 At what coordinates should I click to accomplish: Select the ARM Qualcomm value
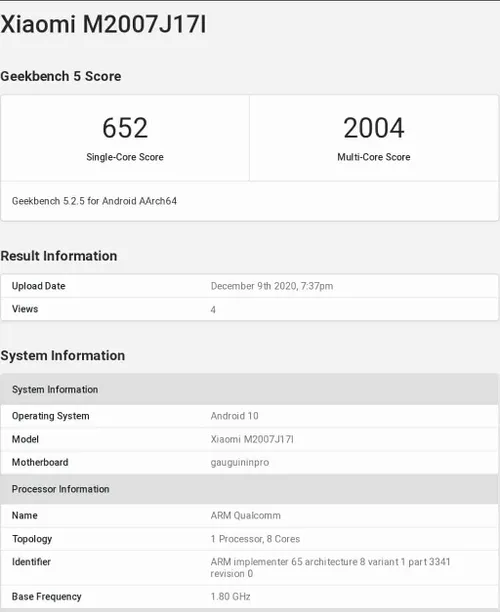pos(246,516)
